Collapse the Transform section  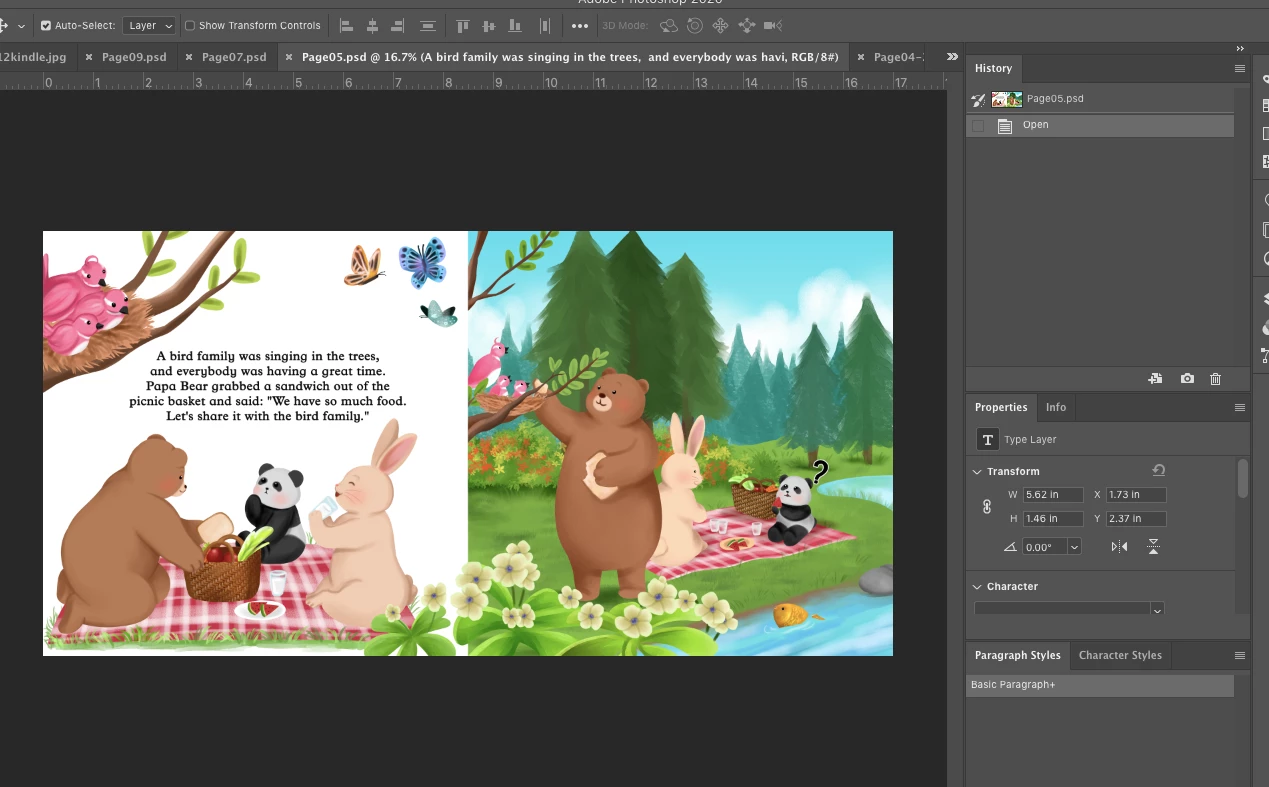tap(977, 471)
